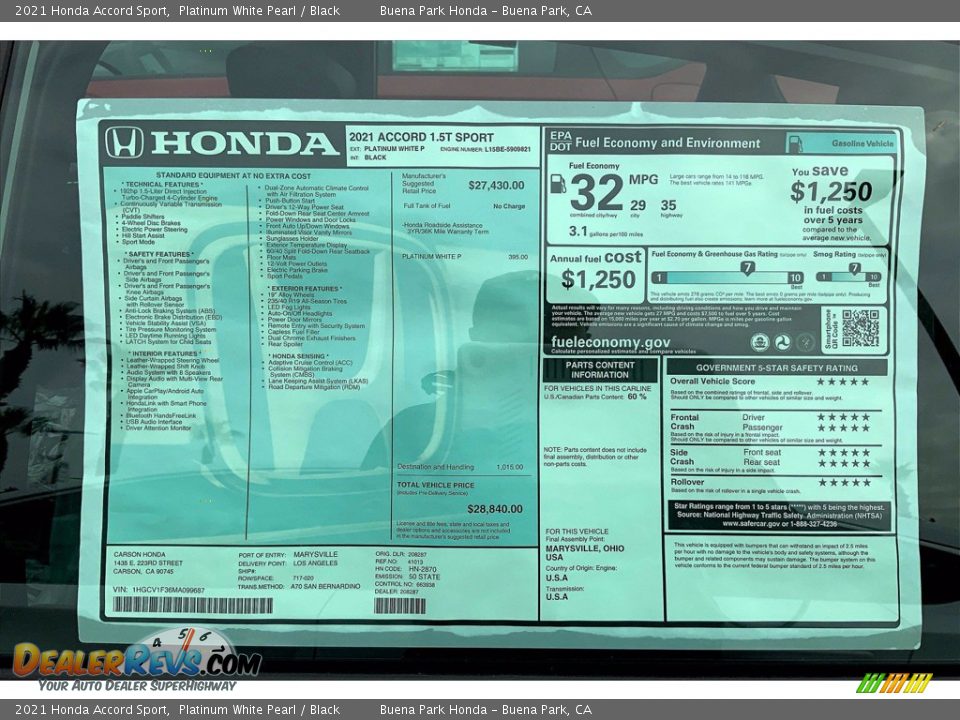Click the '2021 Honda Accord Sport' title in top caption

(x=92, y=10)
